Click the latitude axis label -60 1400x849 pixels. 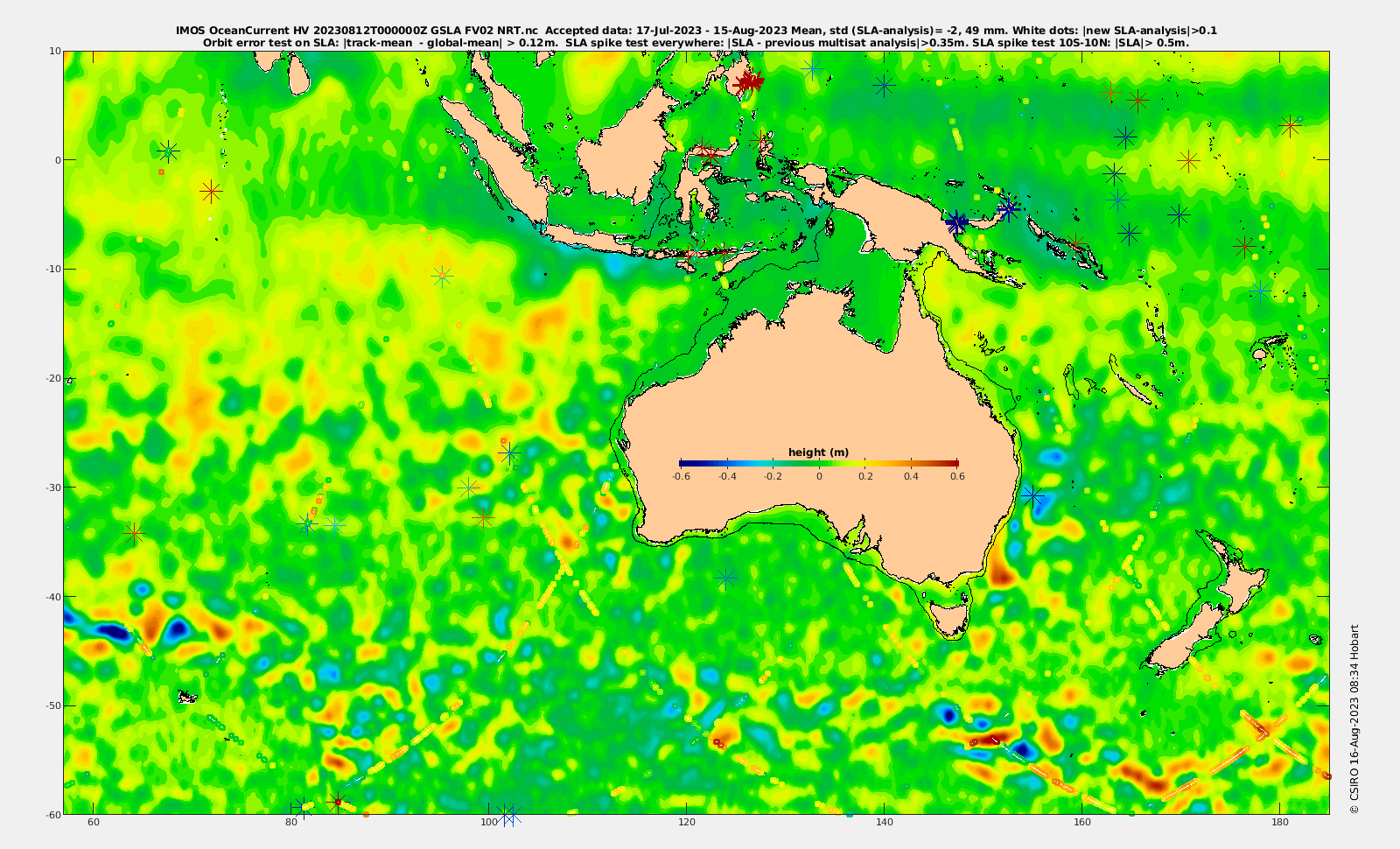click(x=52, y=814)
